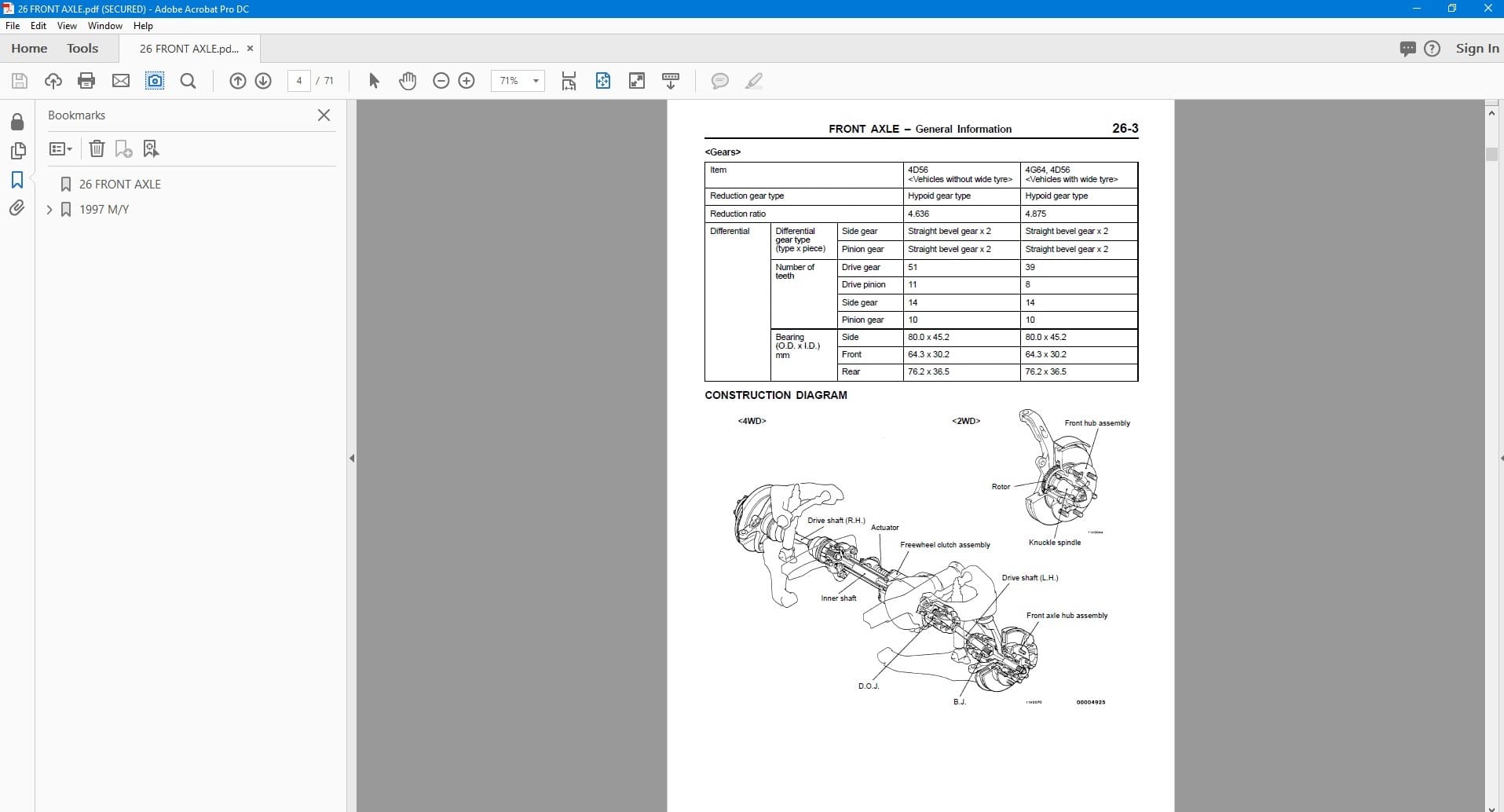
Task: Click the Front hub assembly label
Action: point(1097,423)
